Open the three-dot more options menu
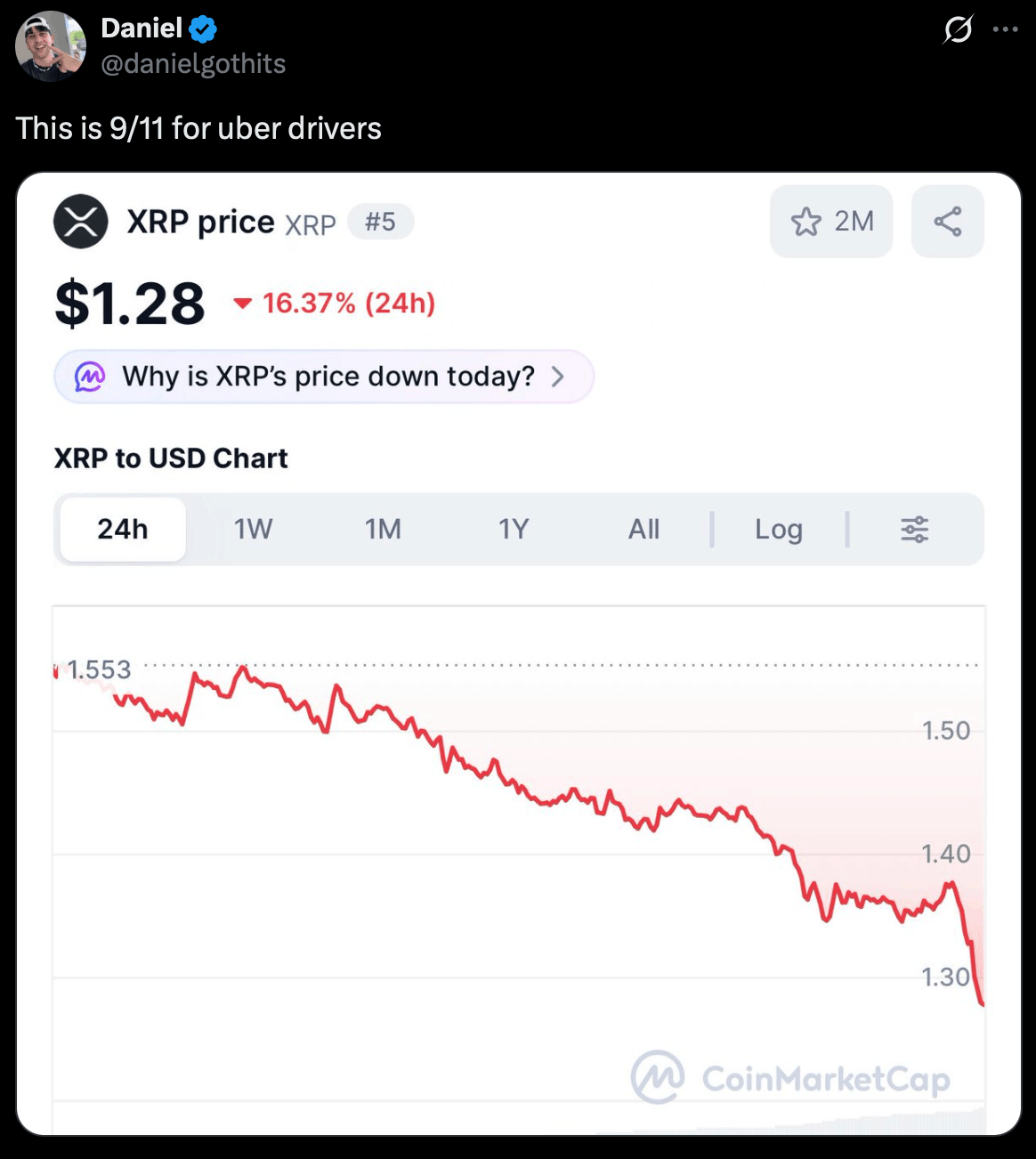The width and height of the screenshot is (1036, 1159). pos(1005,29)
